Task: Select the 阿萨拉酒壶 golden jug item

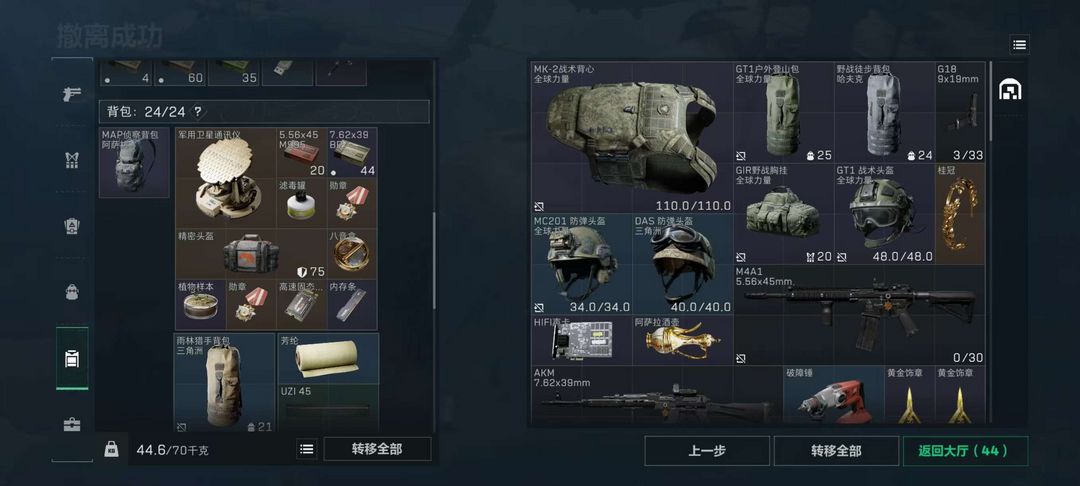Action: click(x=683, y=340)
